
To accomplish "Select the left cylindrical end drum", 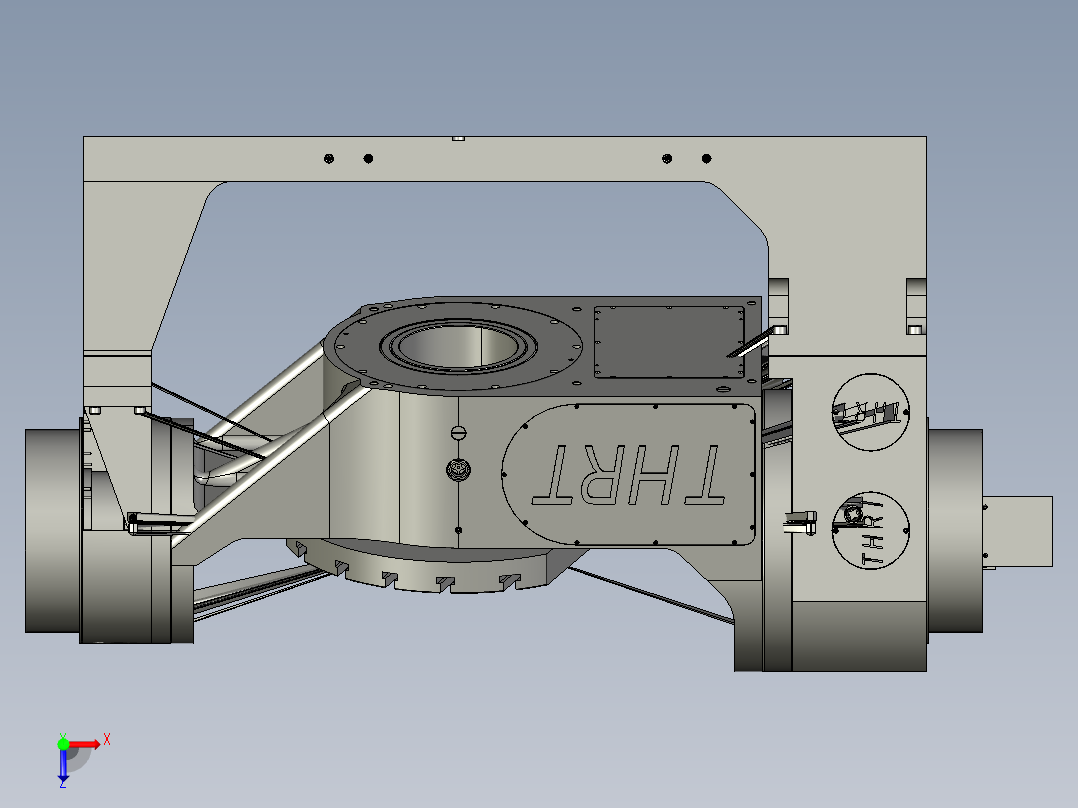I will (52, 531).
